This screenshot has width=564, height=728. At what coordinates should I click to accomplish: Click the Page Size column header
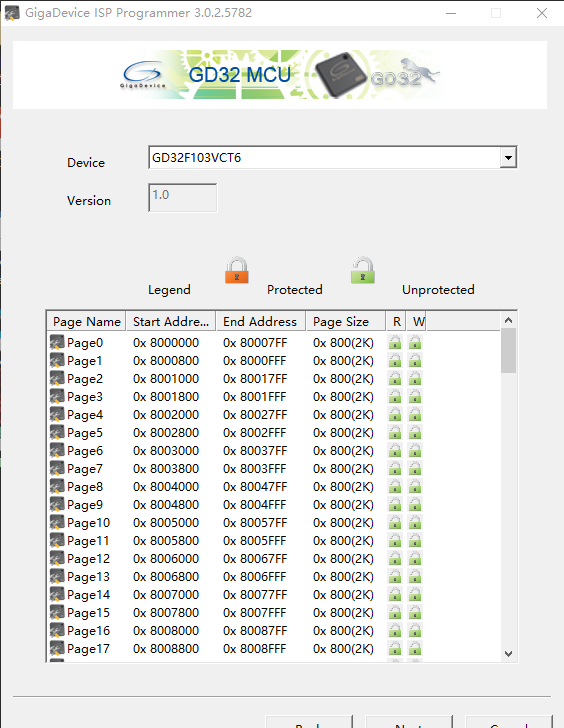point(346,321)
